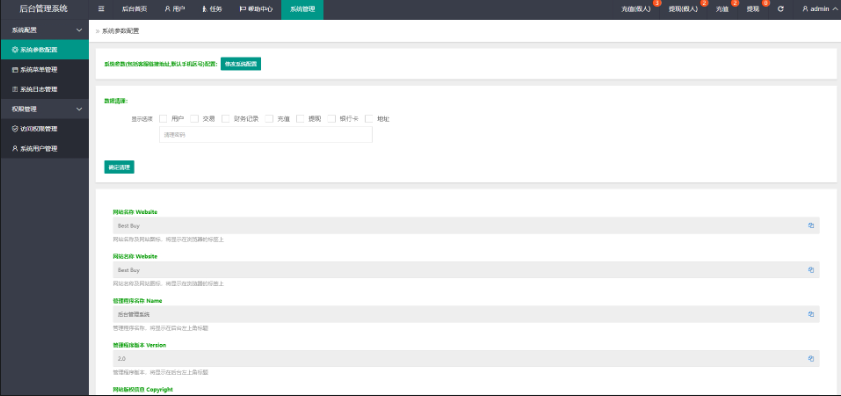Open the 帮助中心 top menu
The width and height of the screenshot is (841, 396).
(255, 9)
